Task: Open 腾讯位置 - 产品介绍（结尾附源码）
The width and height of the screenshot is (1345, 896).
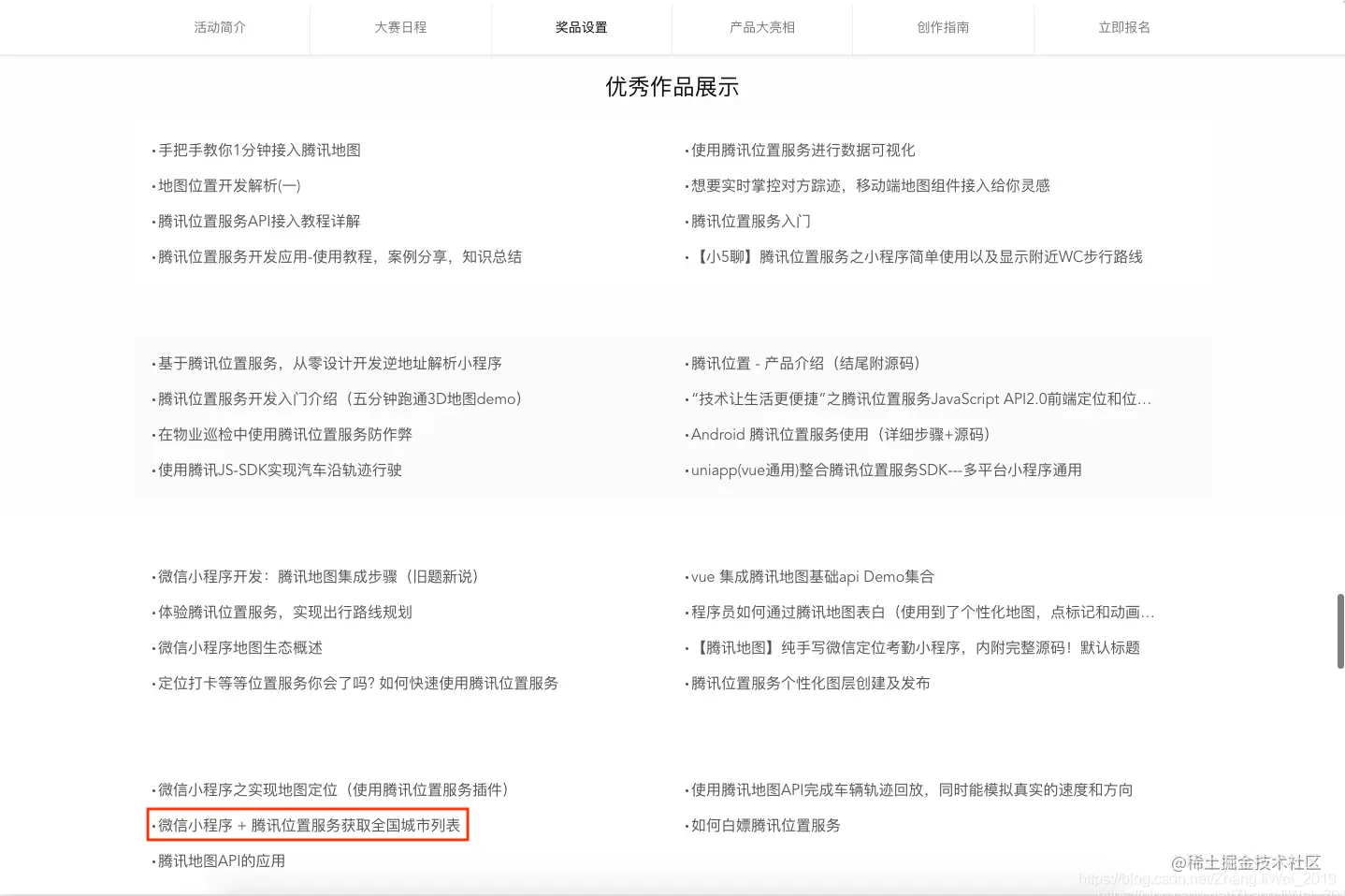Action: [804, 363]
